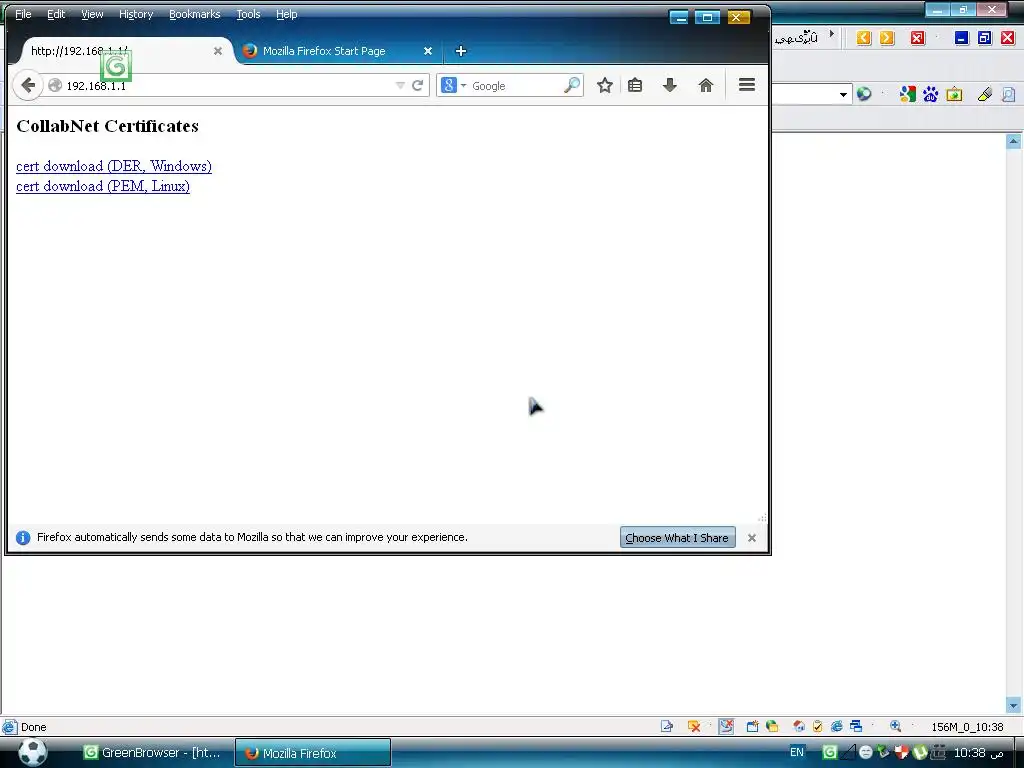Open GreenBrowser search box dropdown arrow
Image resolution: width=1024 pixels, height=768 pixels.
click(x=843, y=95)
